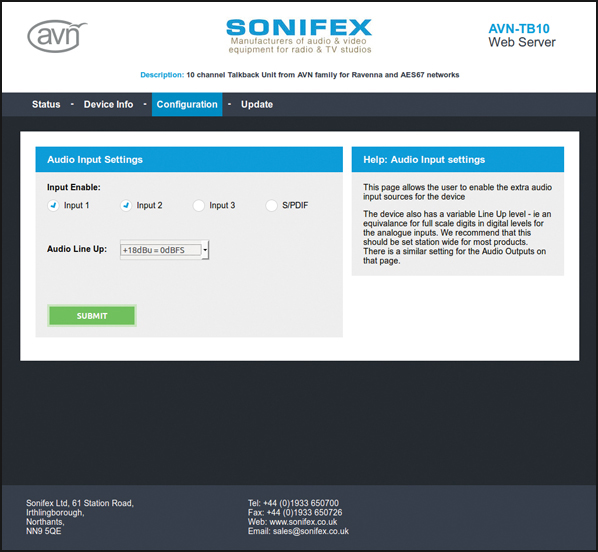
Task: Click the AVN logo icon
Action: [57, 36]
